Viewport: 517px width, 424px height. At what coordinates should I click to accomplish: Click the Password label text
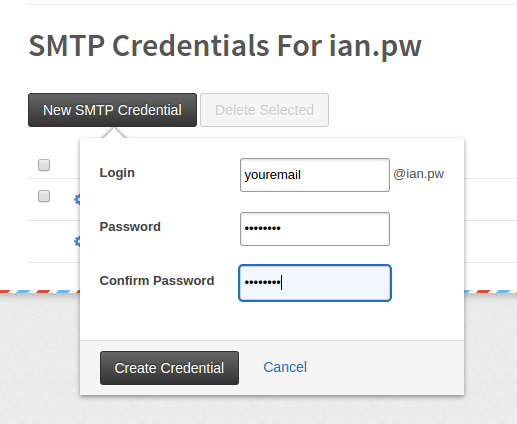point(130,227)
